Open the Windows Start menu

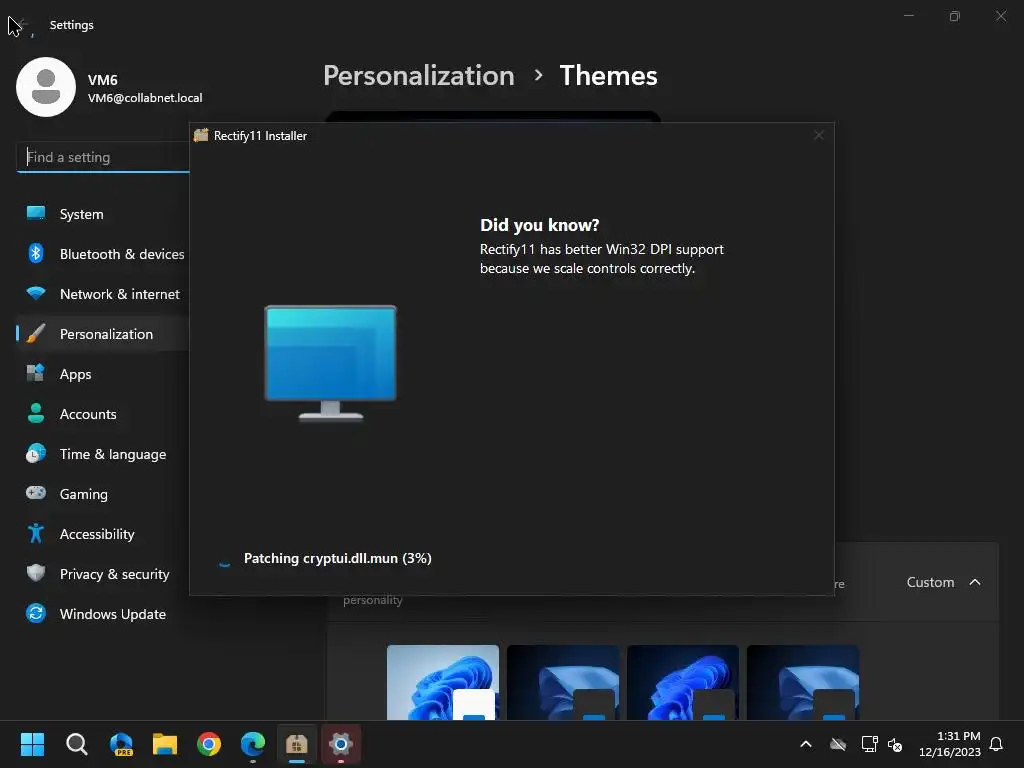[33, 744]
